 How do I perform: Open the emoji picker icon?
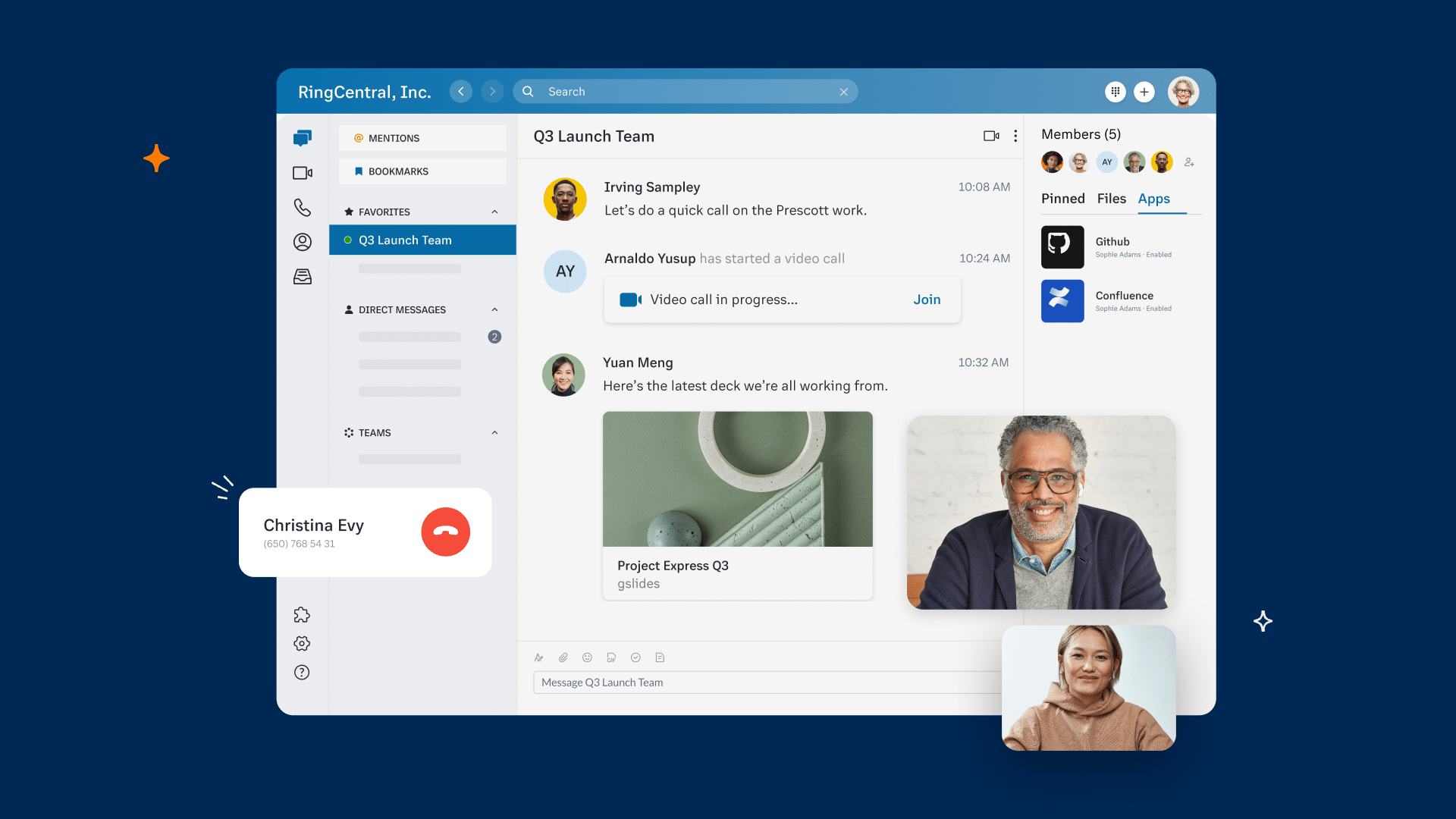[587, 657]
